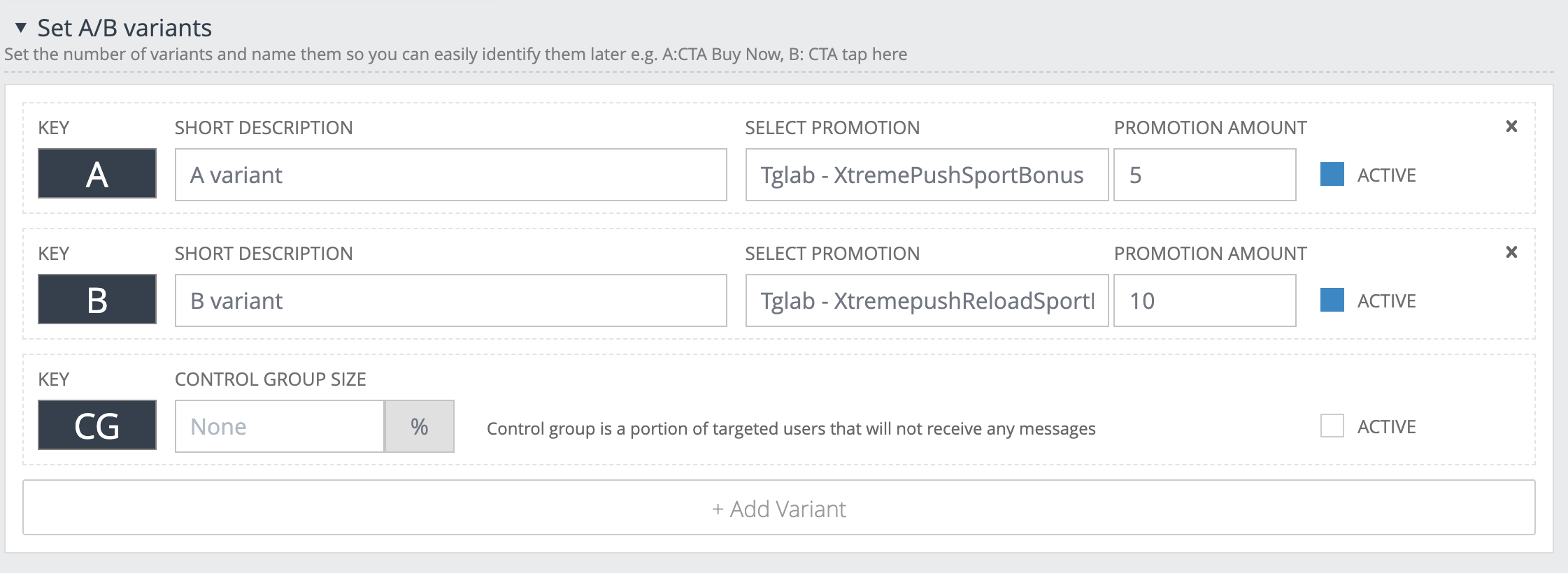Edit the 'A variant' short description field
The image size is (1568, 573).
tap(450, 175)
